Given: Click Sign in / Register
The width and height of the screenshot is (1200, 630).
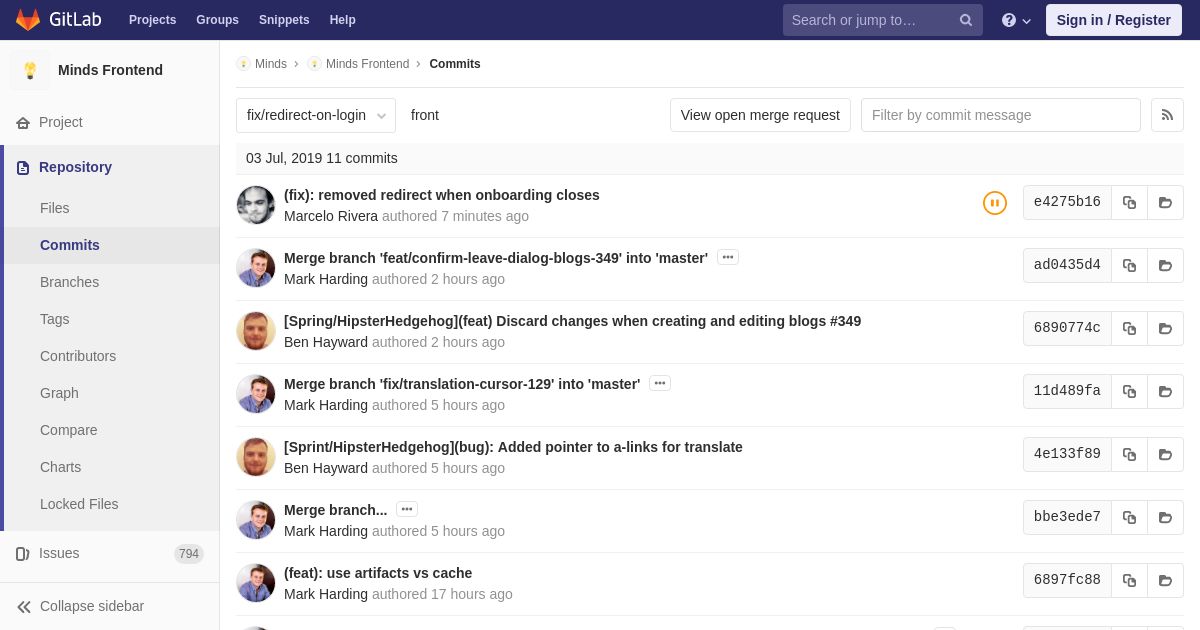Looking at the screenshot, I should pyautogui.click(x=1113, y=20).
